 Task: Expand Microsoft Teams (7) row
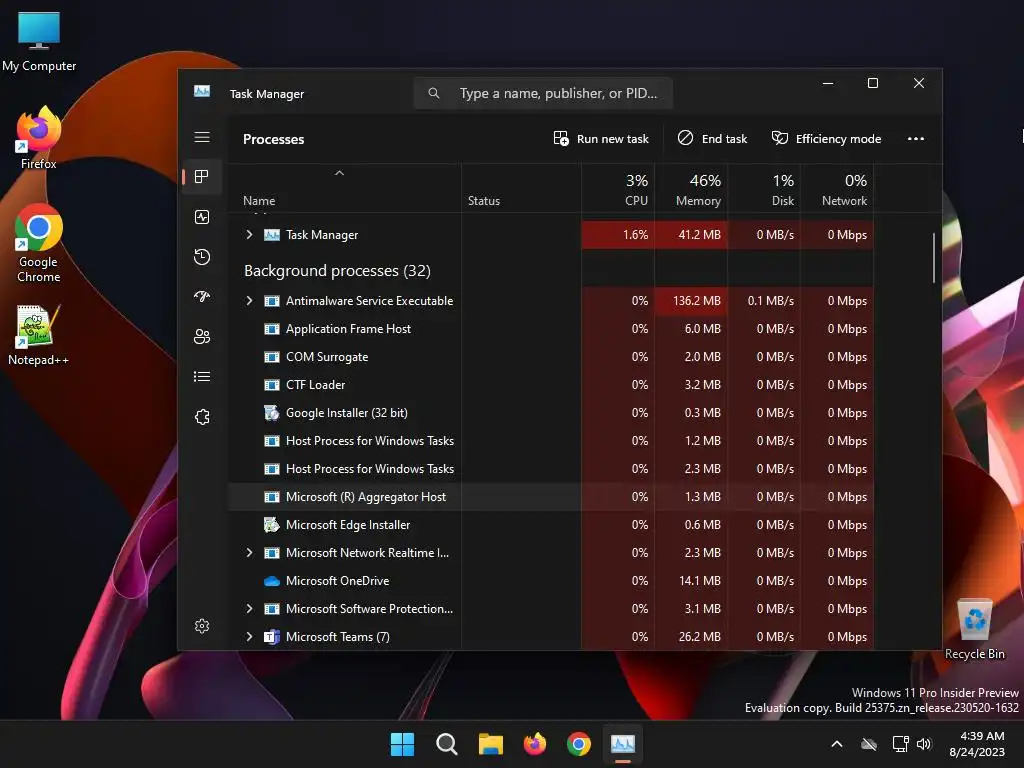[x=249, y=637]
